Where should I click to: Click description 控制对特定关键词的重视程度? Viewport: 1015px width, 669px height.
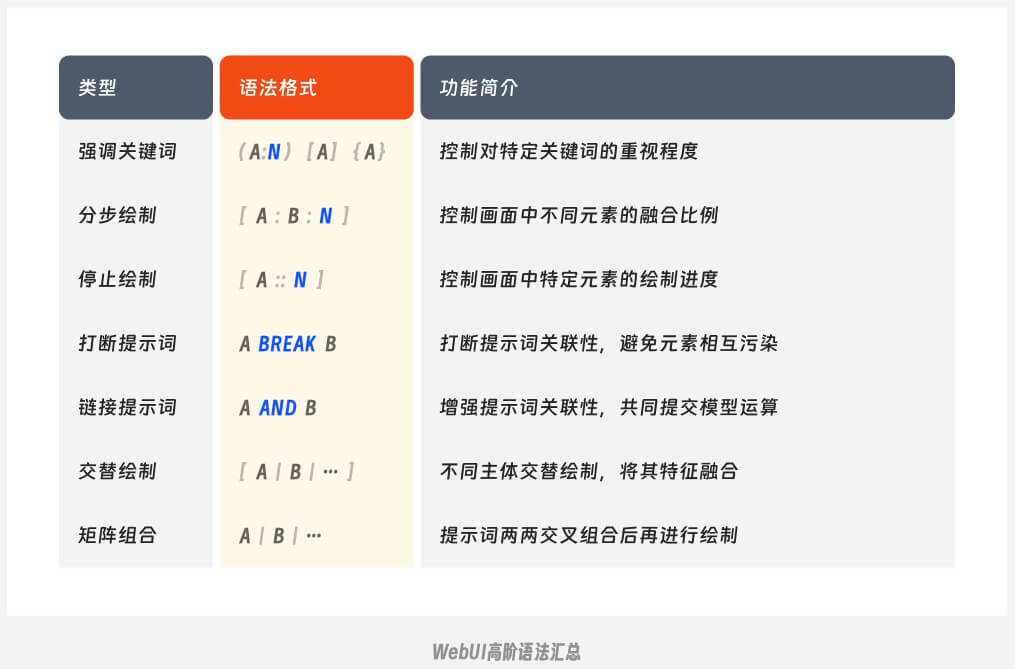pos(568,152)
